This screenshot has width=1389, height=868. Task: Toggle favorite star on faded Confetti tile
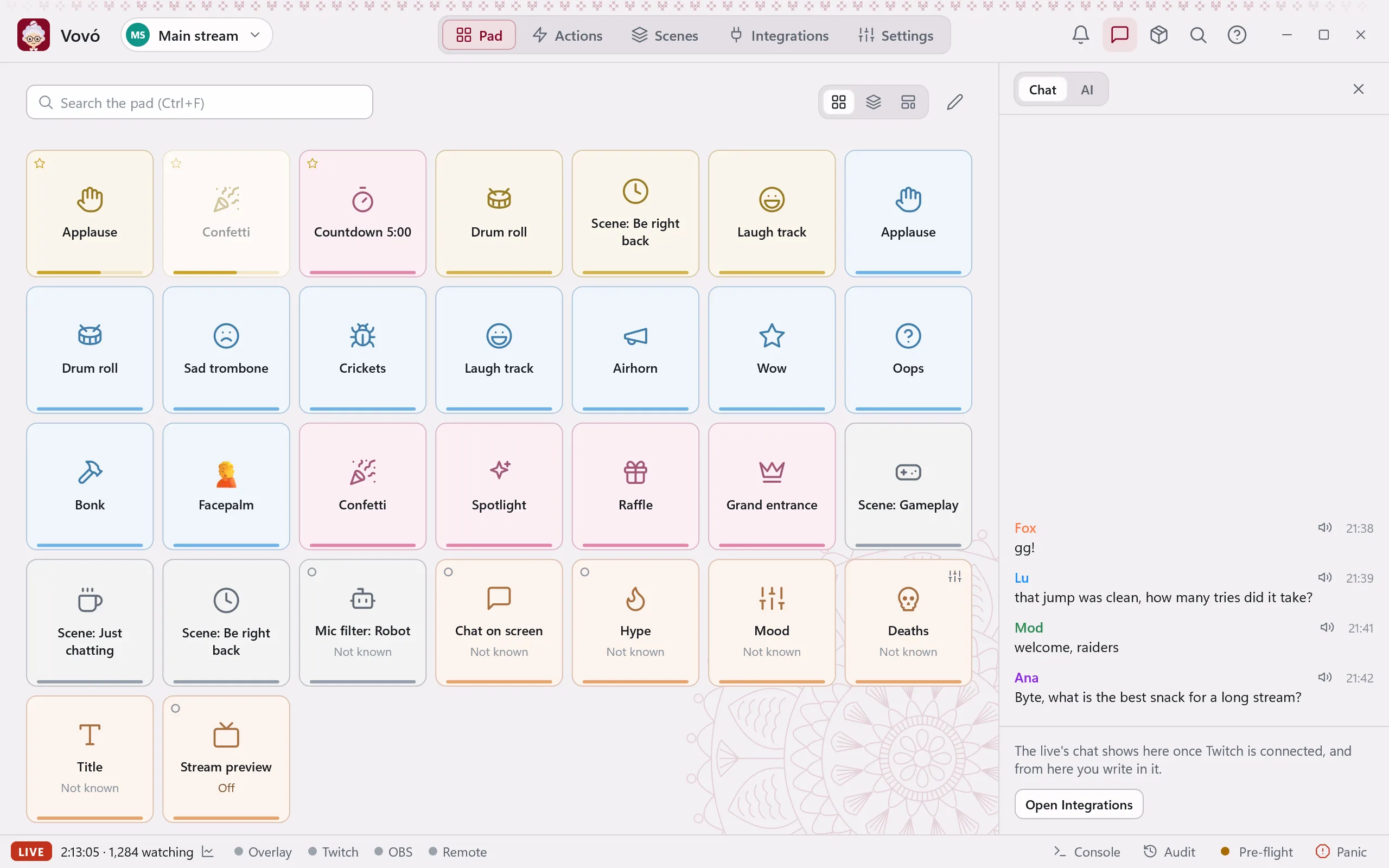point(176,164)
